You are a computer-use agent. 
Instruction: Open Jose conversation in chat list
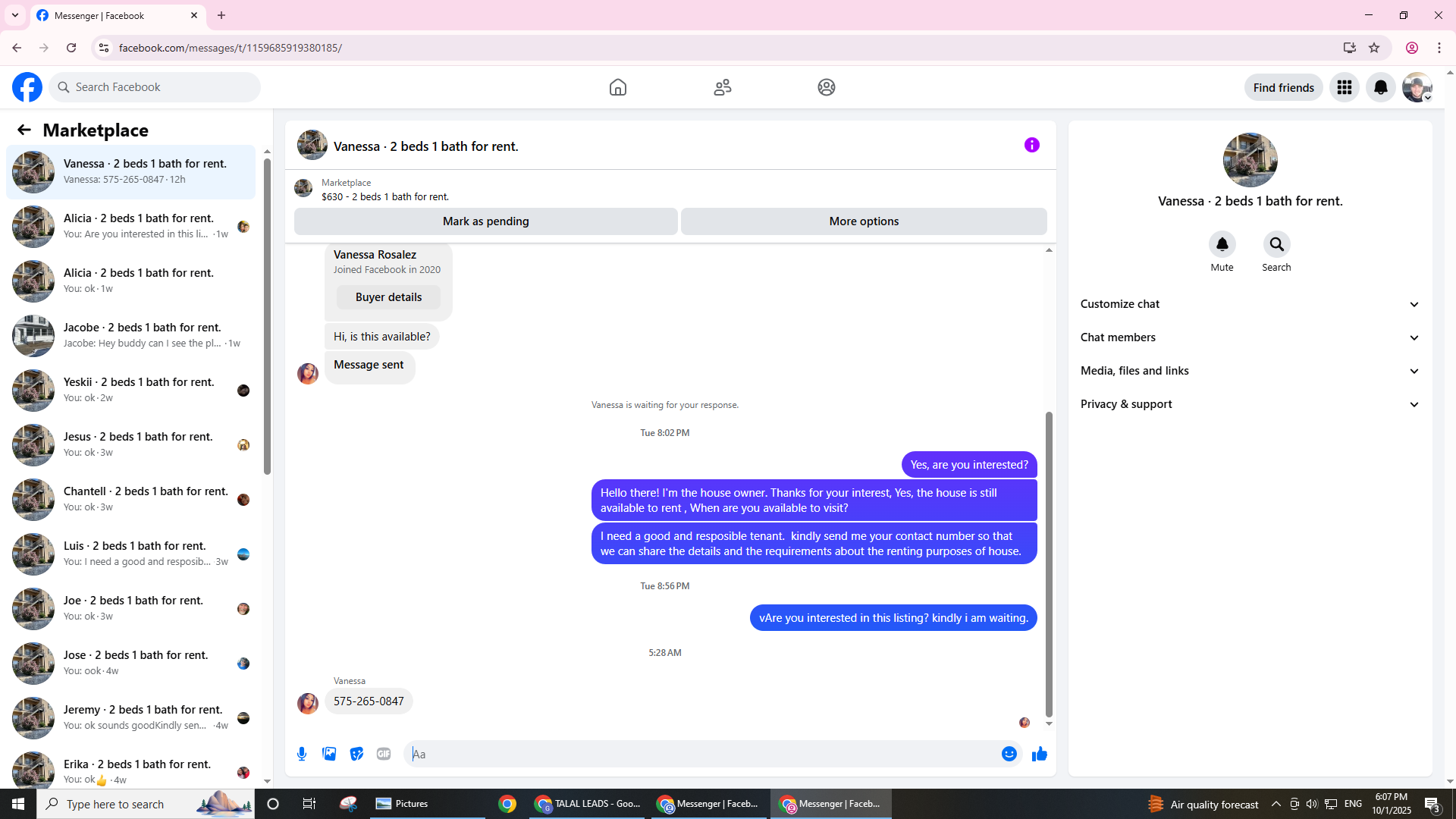coord(130,664)
